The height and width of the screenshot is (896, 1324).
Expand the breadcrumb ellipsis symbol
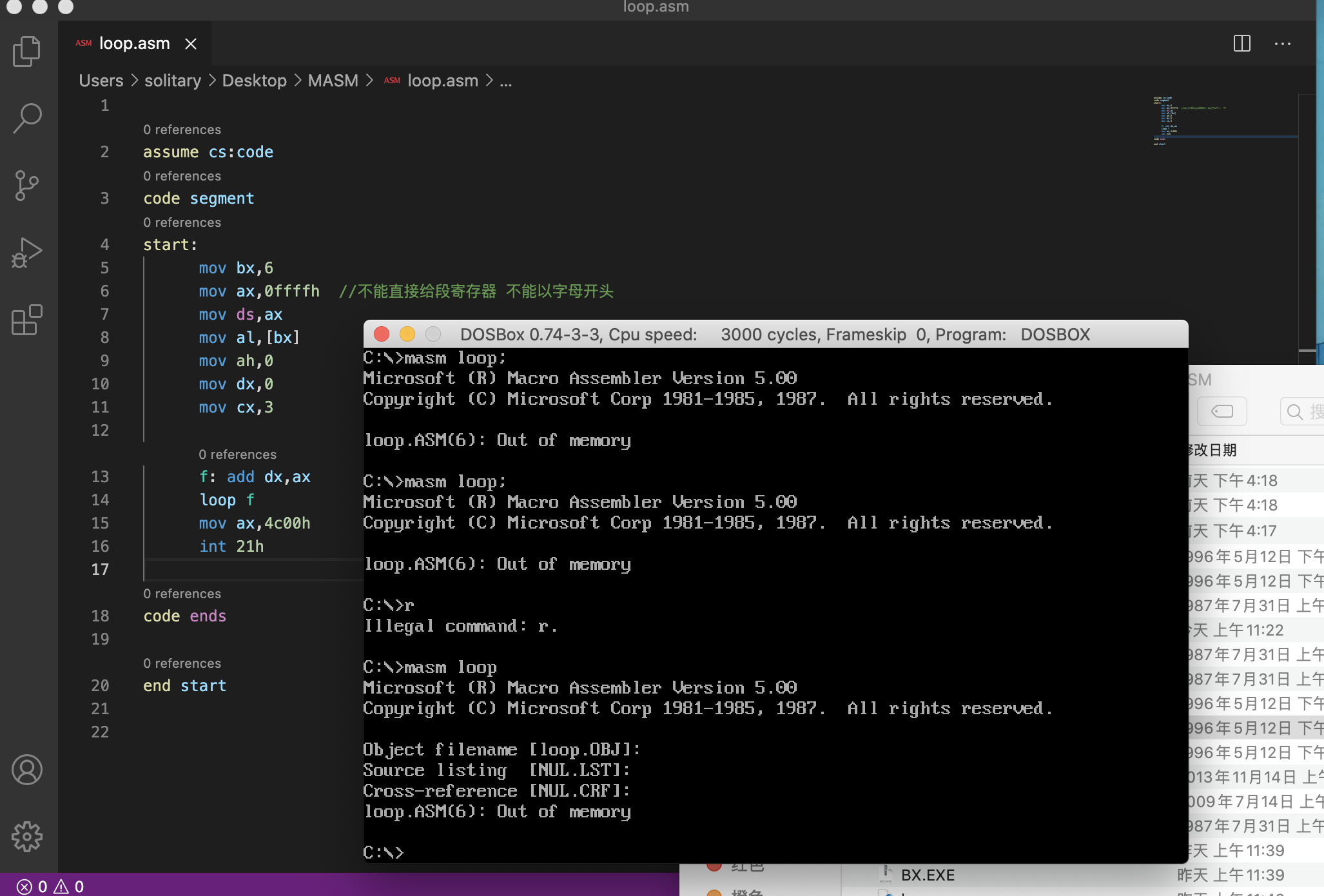click(506, 81)
